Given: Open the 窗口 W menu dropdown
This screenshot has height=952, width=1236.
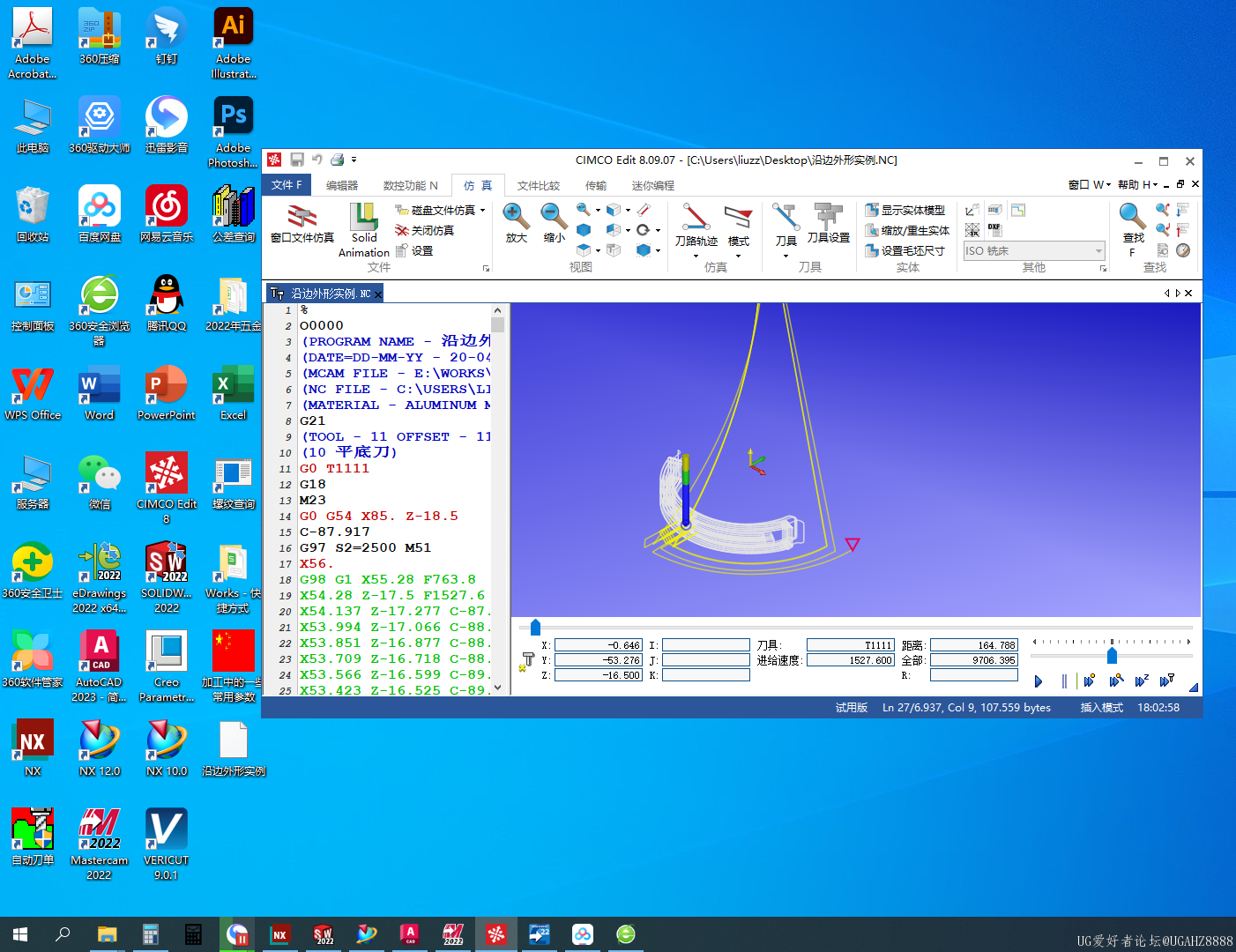Looking at the screenshot, I should [1090, 184].
